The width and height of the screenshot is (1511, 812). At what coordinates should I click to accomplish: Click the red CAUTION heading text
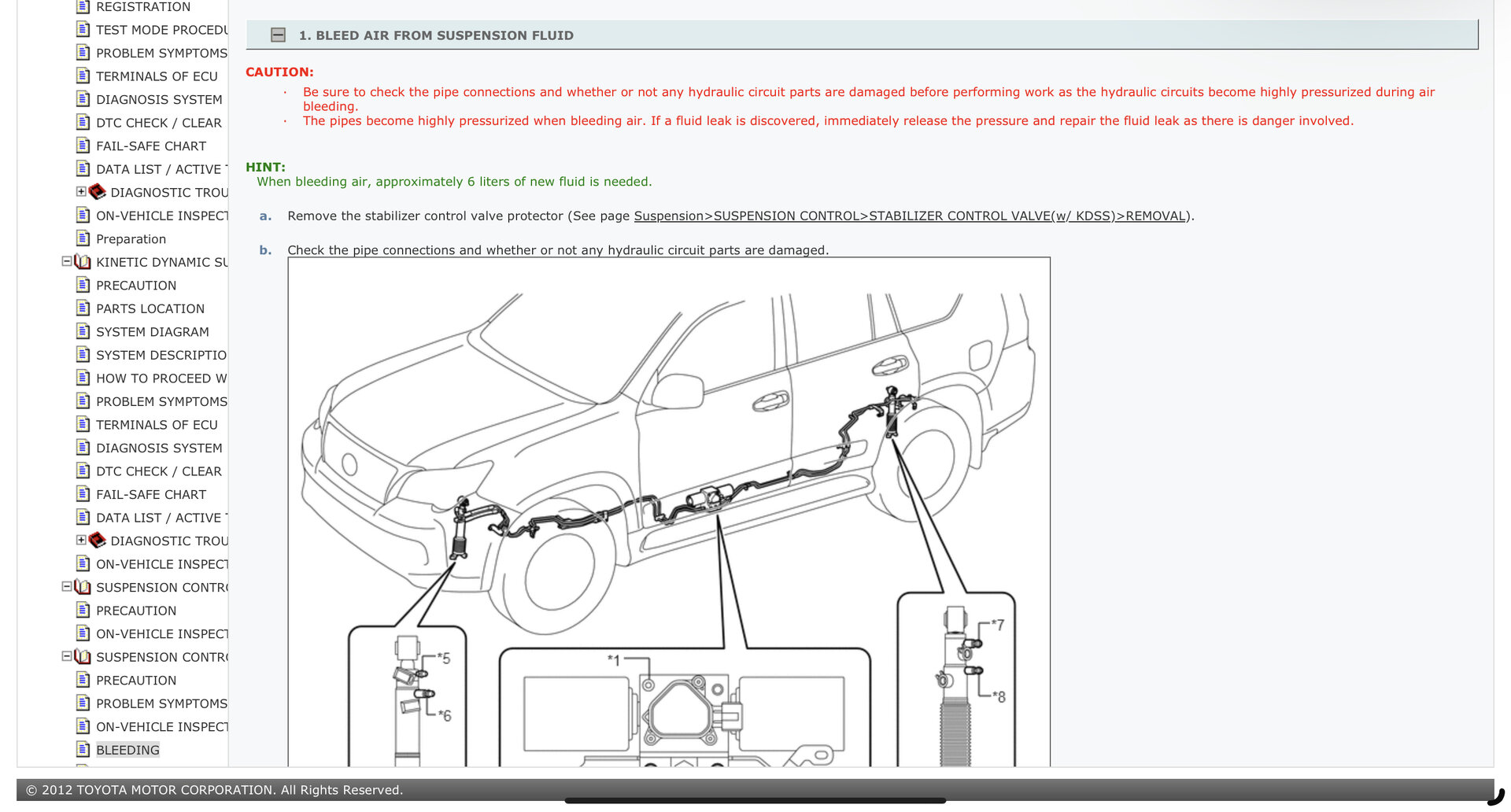pos(279,72)
